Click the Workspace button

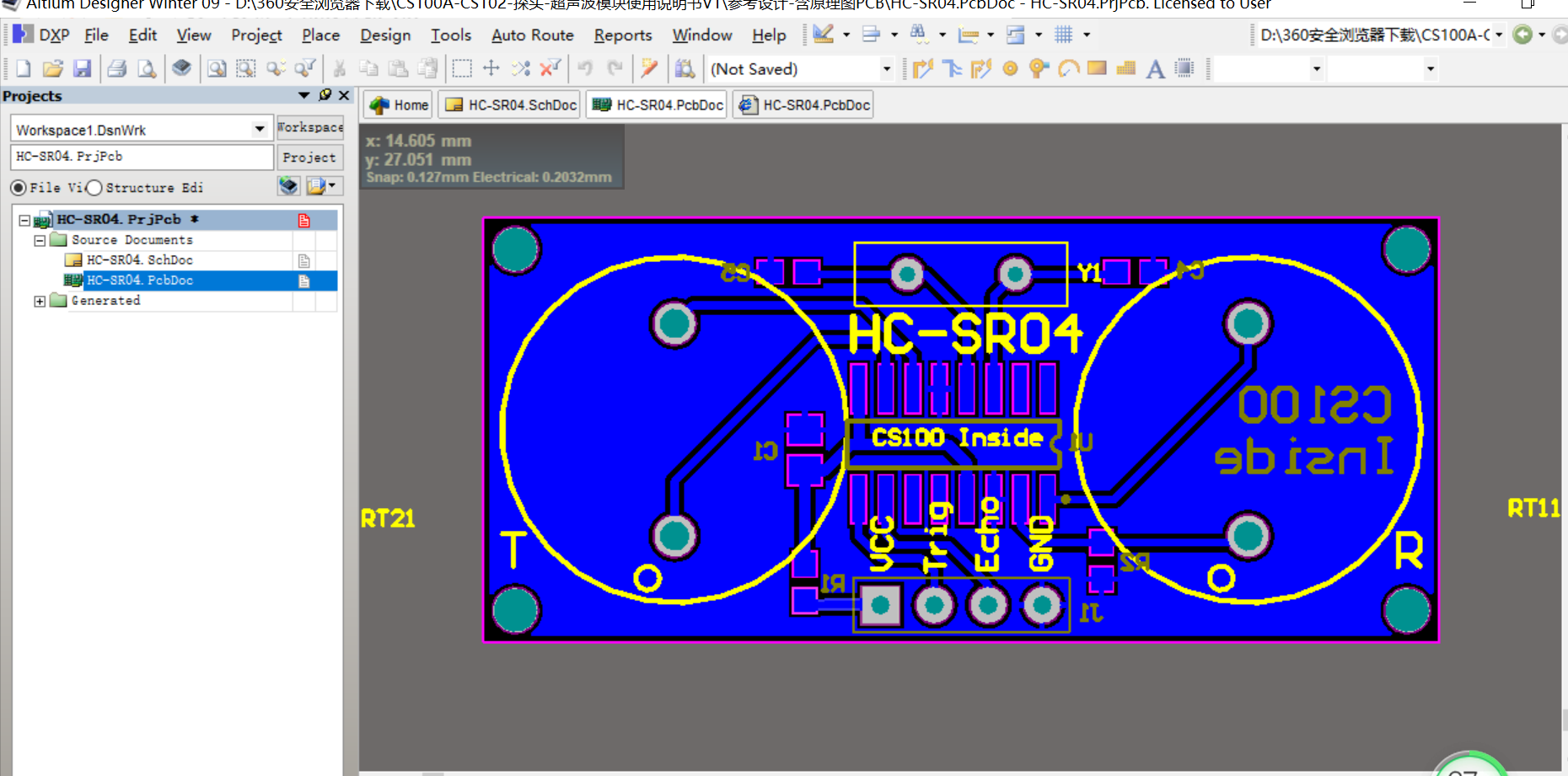tap(309, 127)
